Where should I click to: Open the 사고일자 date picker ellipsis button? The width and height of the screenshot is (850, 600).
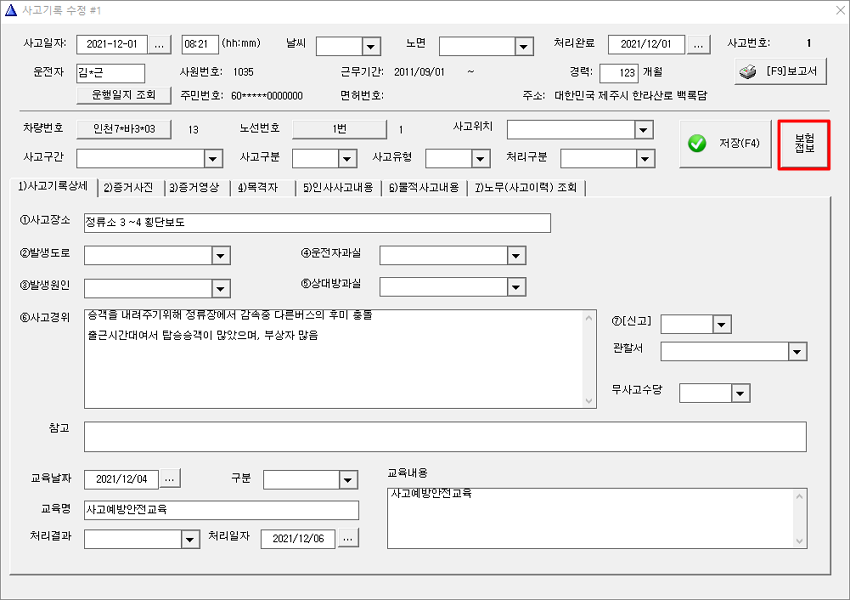[x=159, y=44]
